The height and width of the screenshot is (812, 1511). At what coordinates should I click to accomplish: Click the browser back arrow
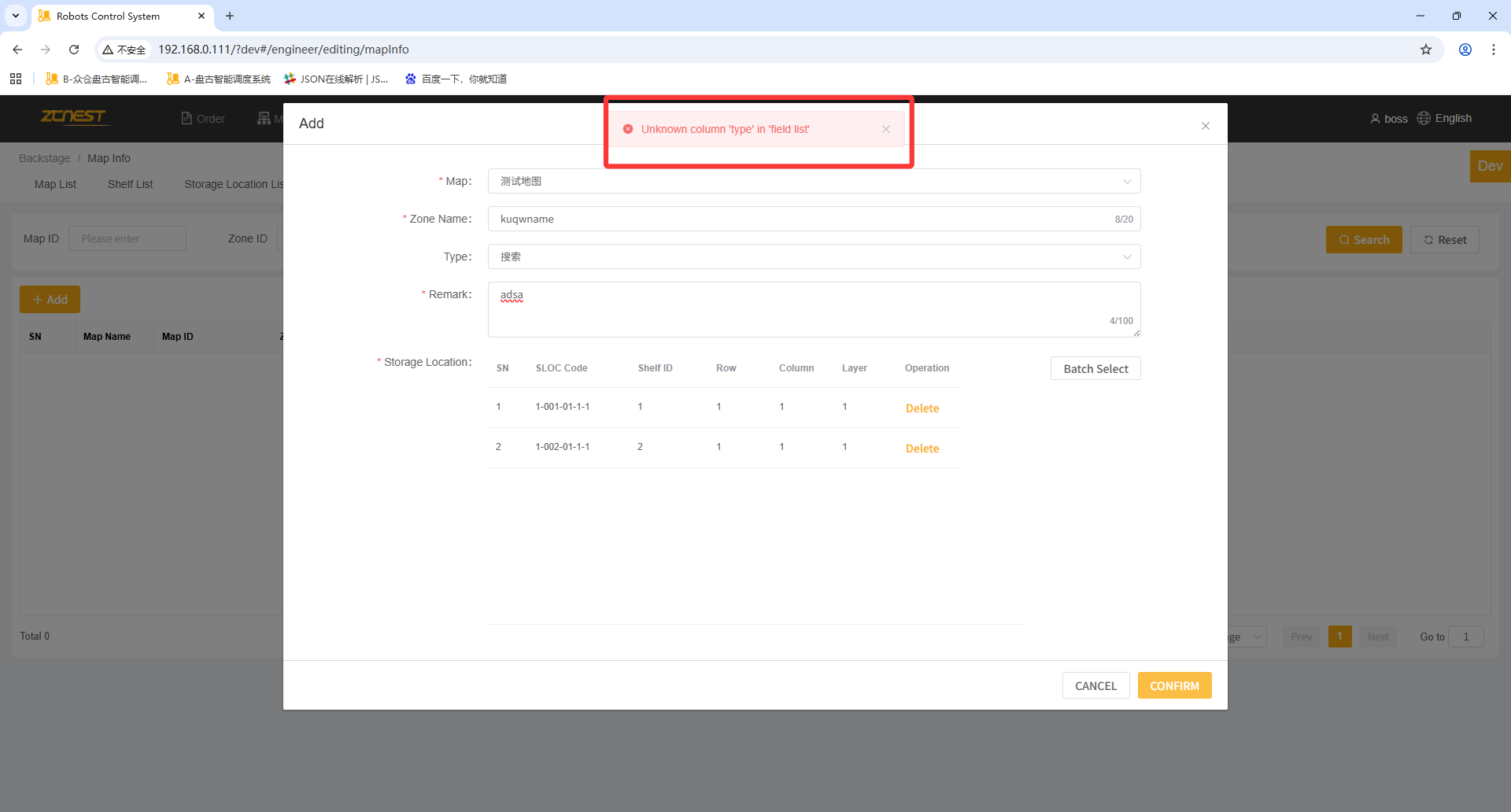[17, 50]
